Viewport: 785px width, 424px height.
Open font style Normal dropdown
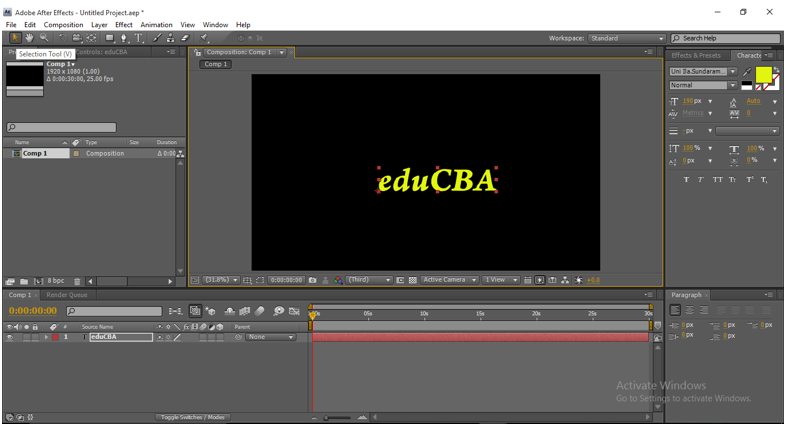(x=703, y=86)
